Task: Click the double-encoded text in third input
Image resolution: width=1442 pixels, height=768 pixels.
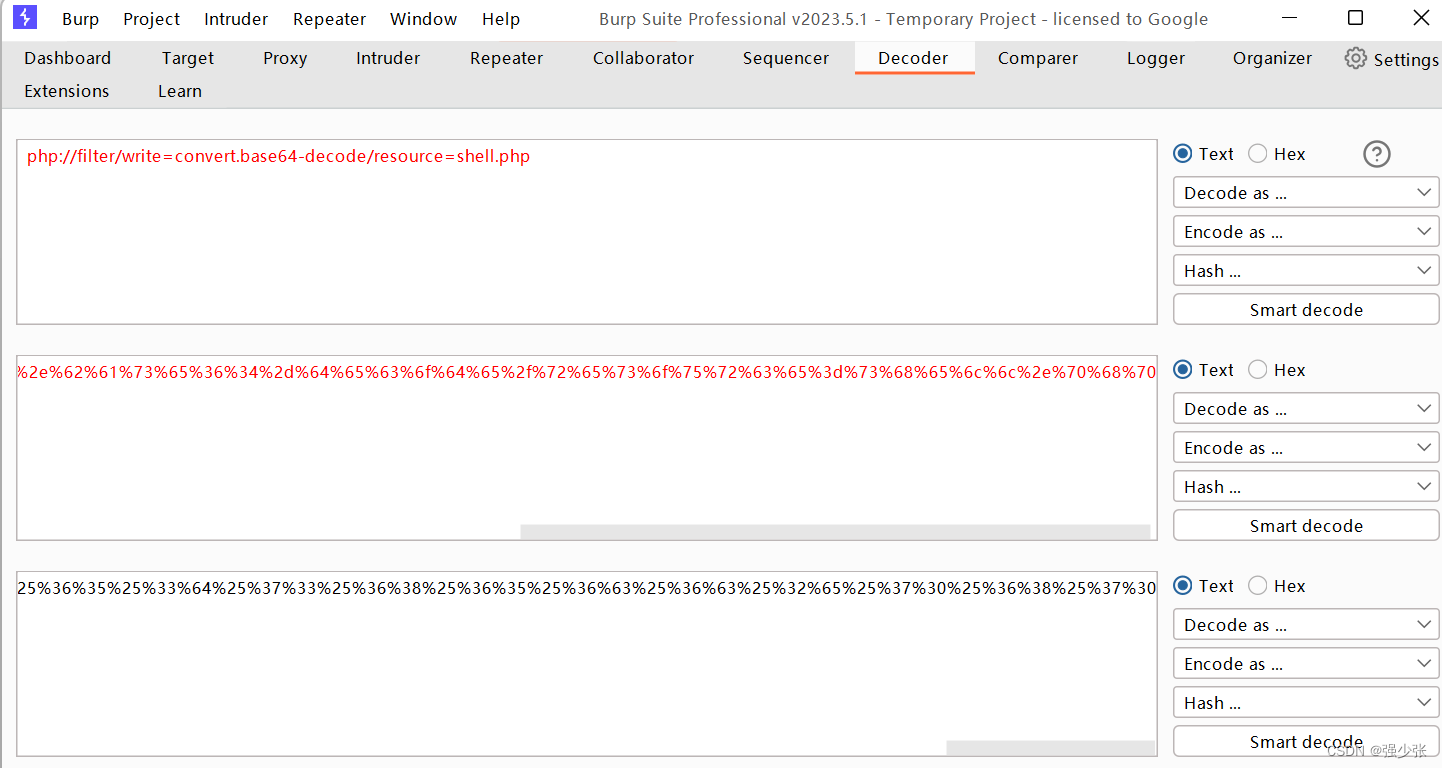Action: pos(587,588)
